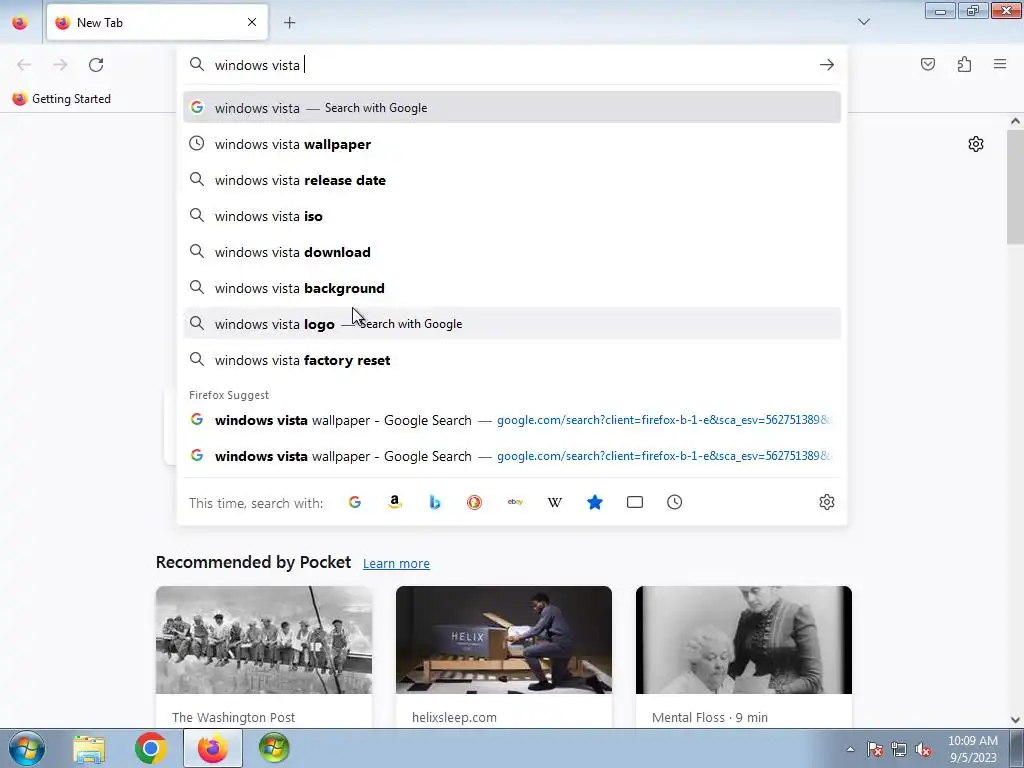Viewport: 1024px width, 768px height.
Task: Open the green Windows icon taskbar app
Action: click(x=274, y=748)
